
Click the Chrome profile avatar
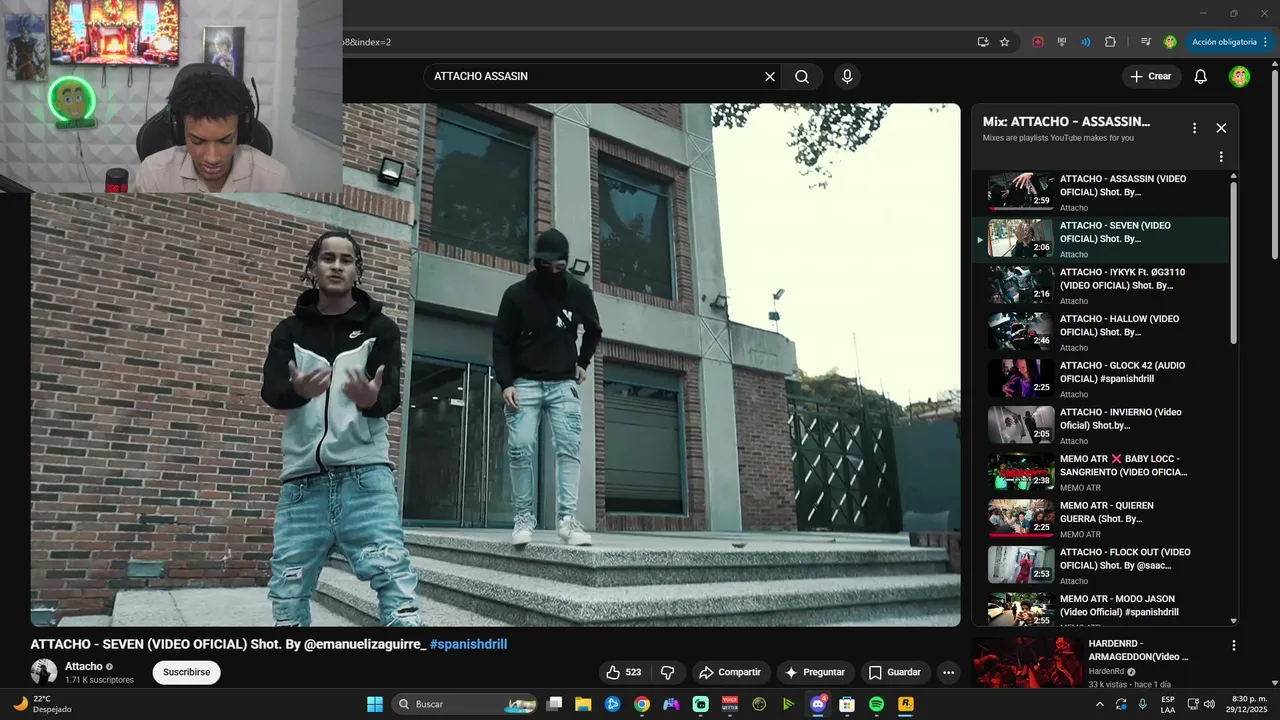point(1170,42)
